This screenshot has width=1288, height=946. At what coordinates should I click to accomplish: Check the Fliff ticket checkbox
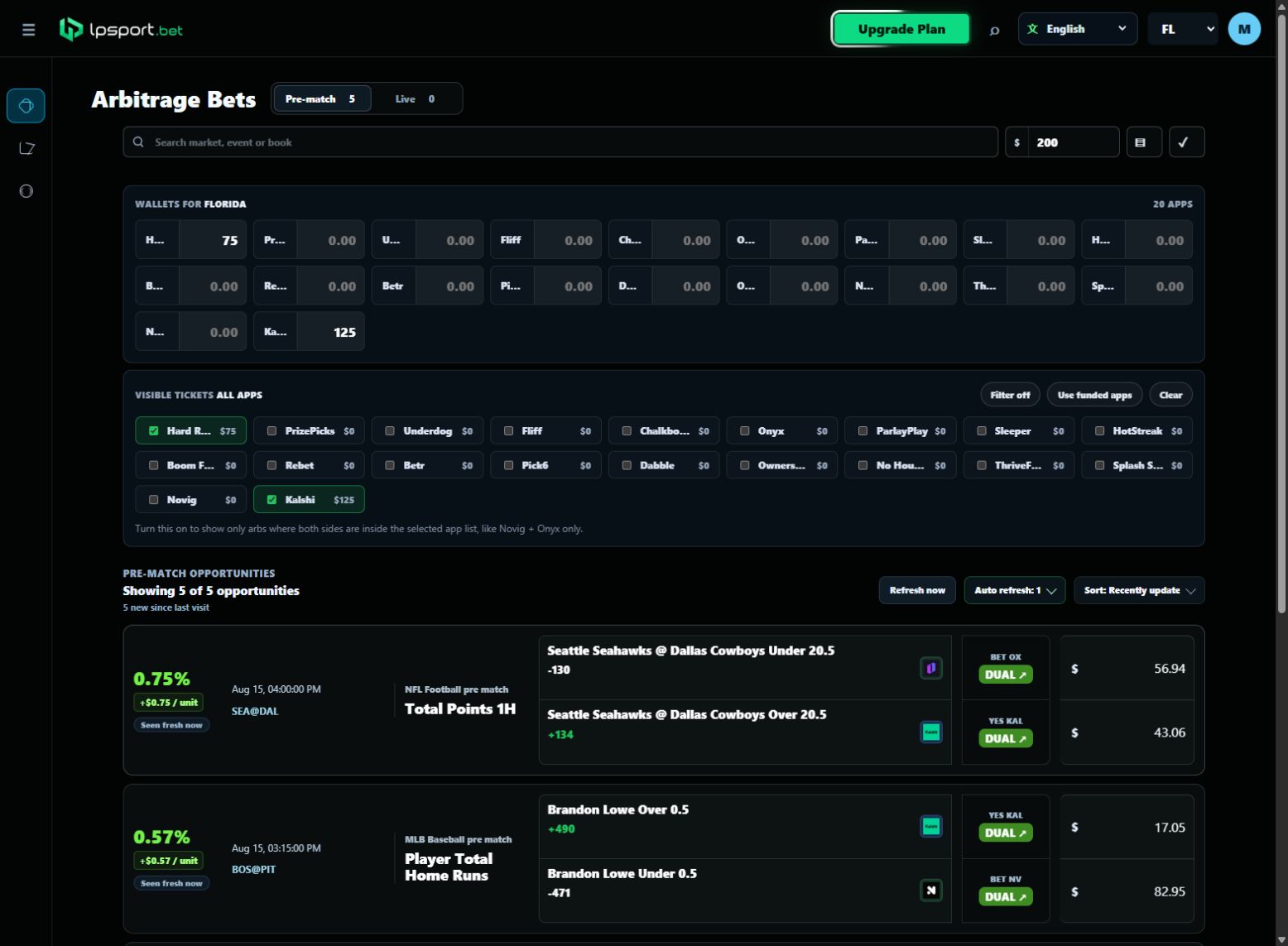(508, 431)
